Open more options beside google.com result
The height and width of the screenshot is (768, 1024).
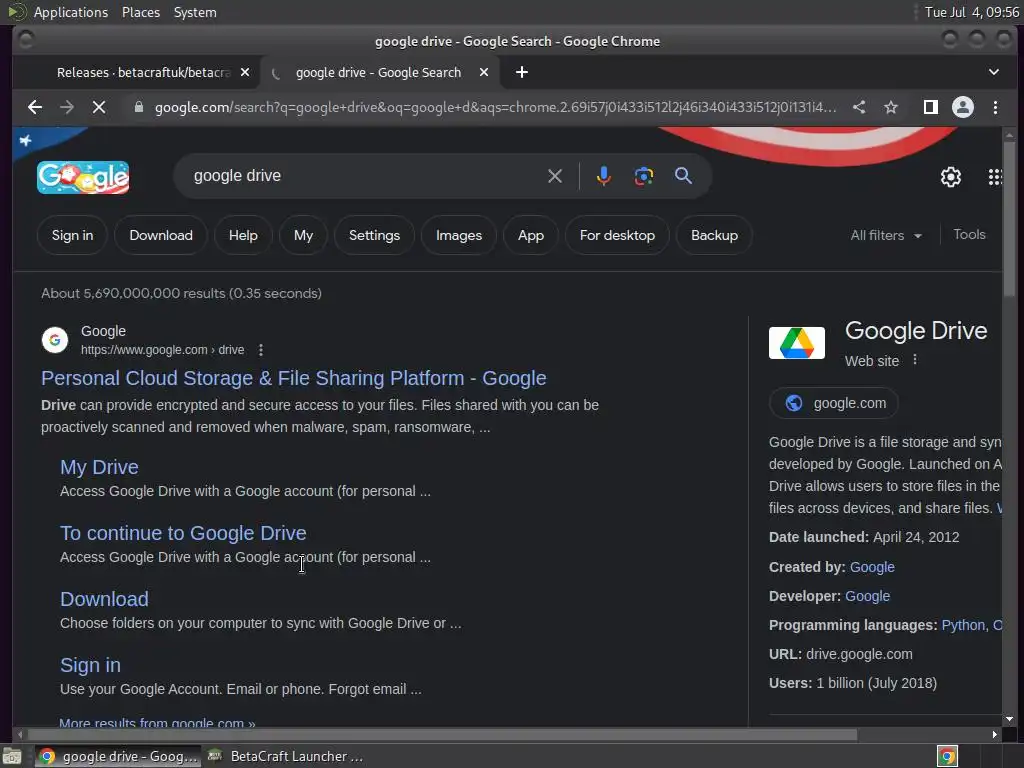coord(261,350)
